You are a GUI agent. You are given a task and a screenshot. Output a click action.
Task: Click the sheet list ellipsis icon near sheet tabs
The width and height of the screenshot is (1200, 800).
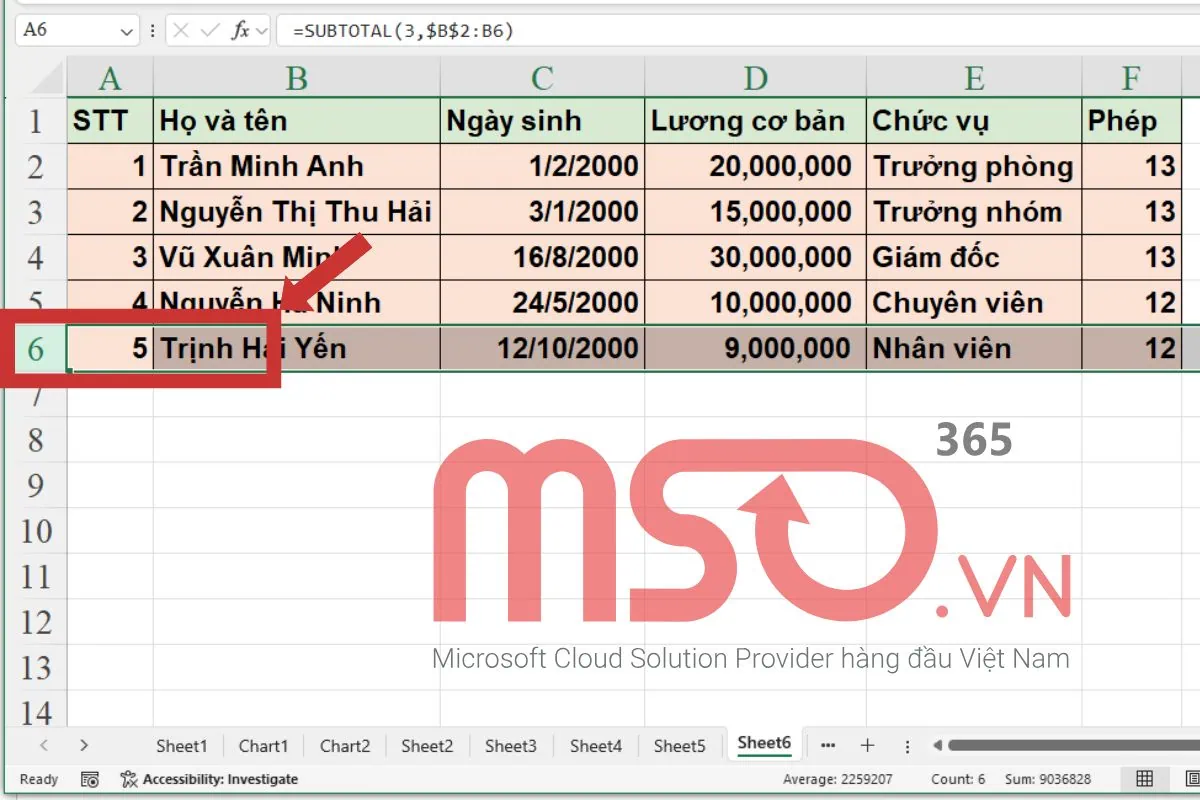pos(828,745)
